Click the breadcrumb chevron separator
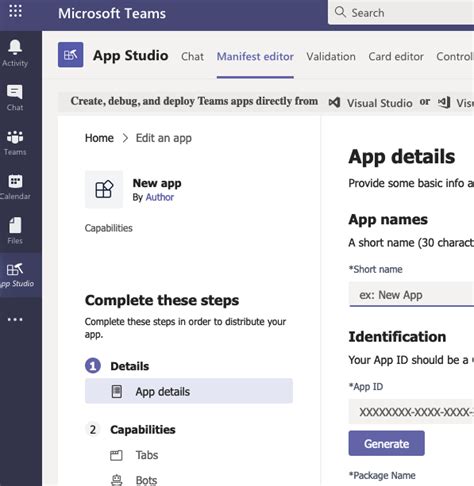Viewport: 474px width, 486px height. tap(125, 138)
